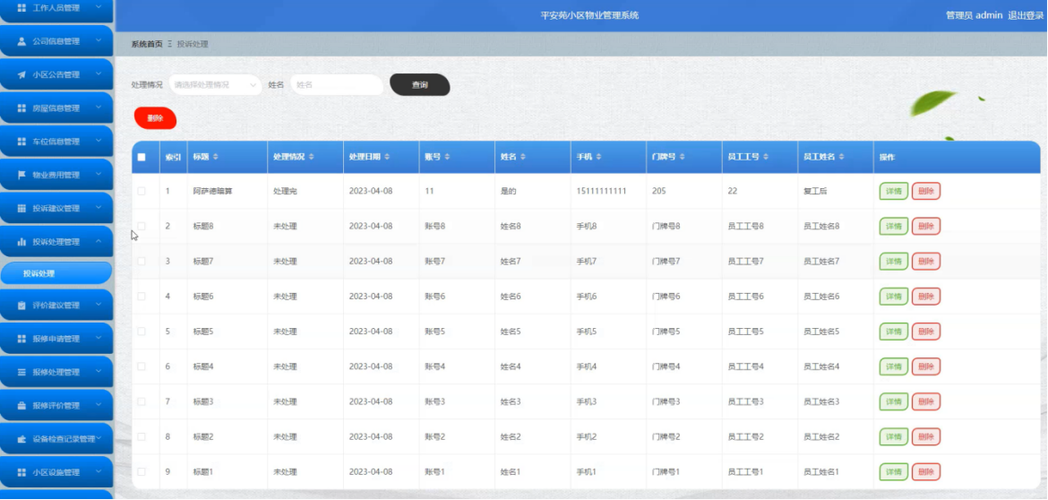Screen dimensions: 1048x500
Task: Click the bar-chart icon beside 投诉处理管理
Action: click(21, 242)
